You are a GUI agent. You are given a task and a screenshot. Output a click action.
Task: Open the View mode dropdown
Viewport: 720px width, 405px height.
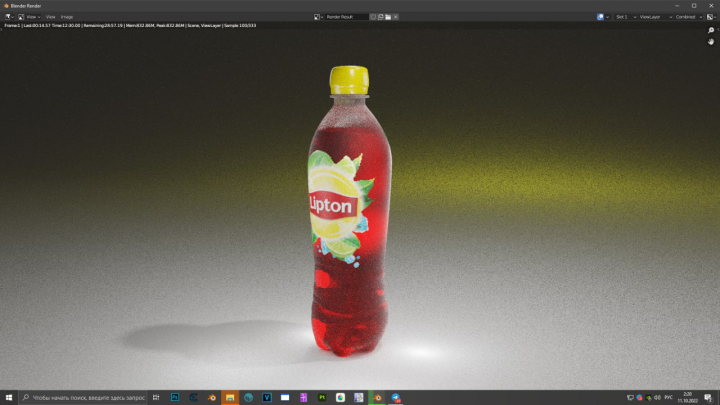(x=29, y=17)
